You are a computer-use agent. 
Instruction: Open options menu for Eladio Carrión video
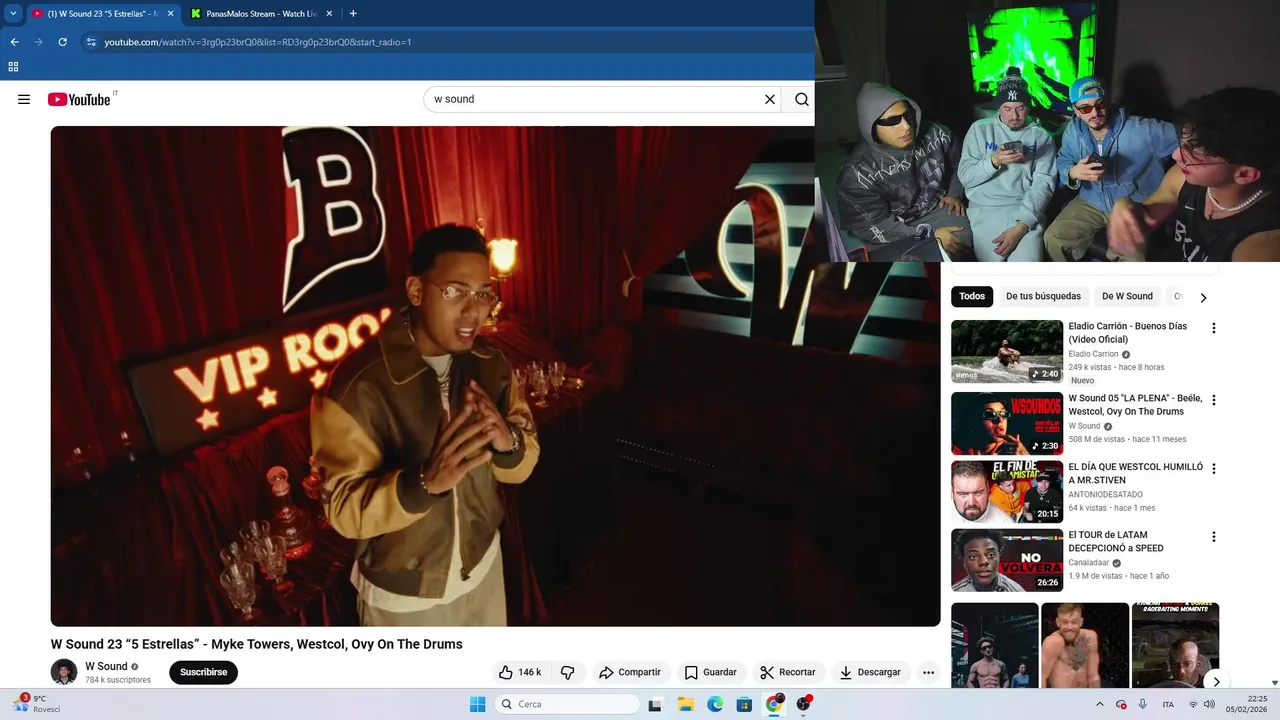point(1214,328)
